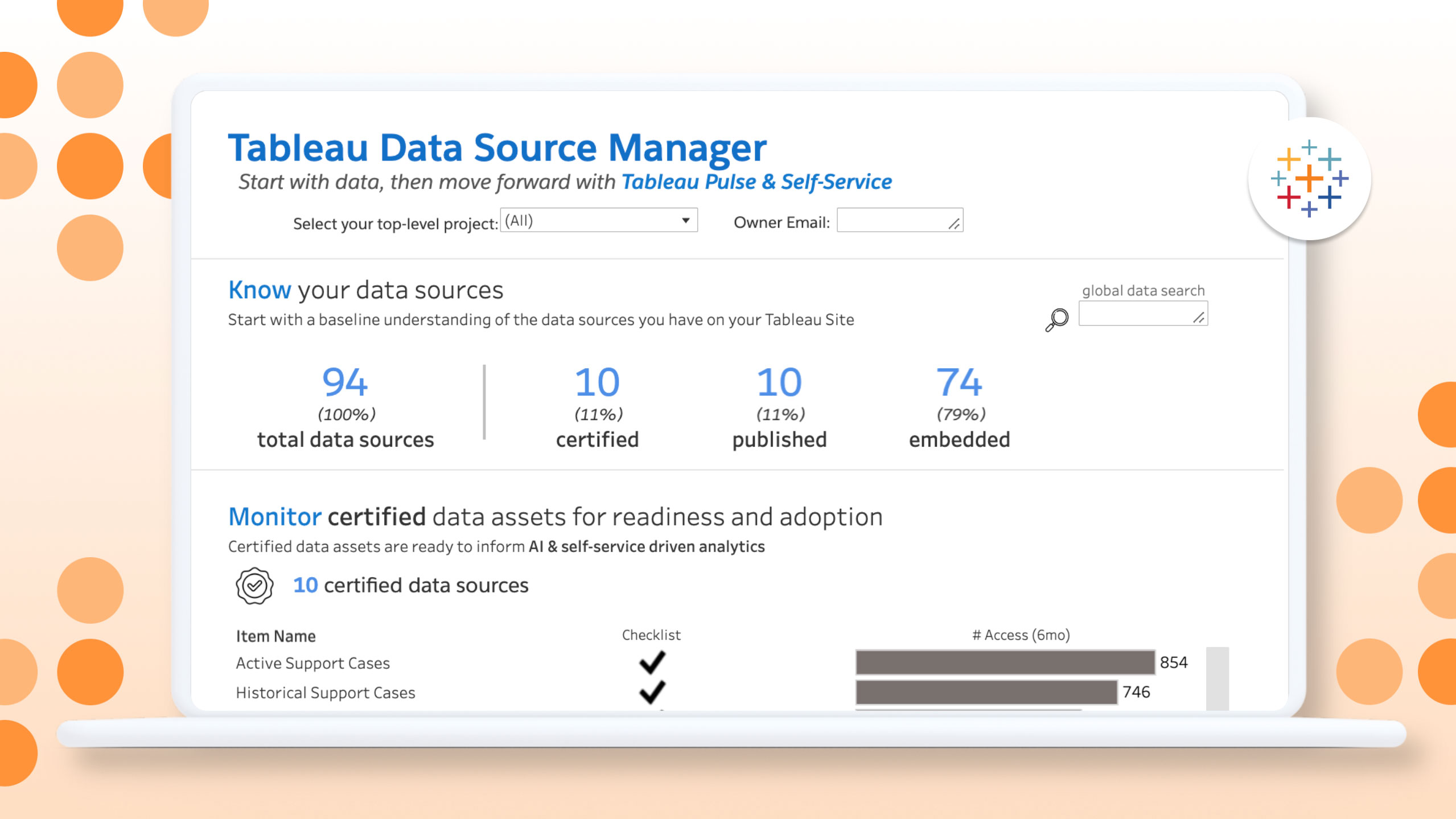Click the Historical Support Cases checkmark
This screenshot has width=1456, height=819.
[x=652, y=692]
